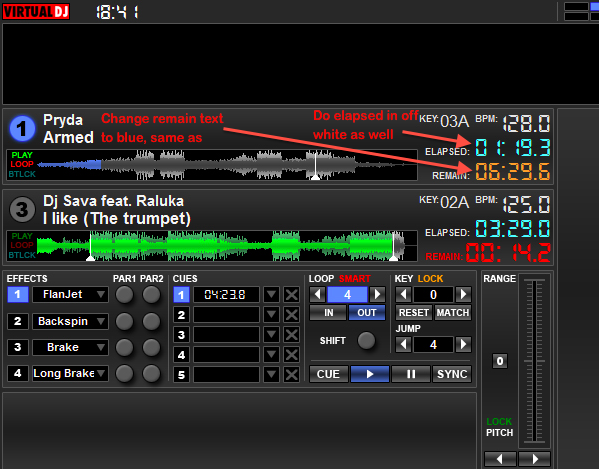599x469 pixels.
Task: Delete cue 4 with X icon
Action: coord(291,355)
